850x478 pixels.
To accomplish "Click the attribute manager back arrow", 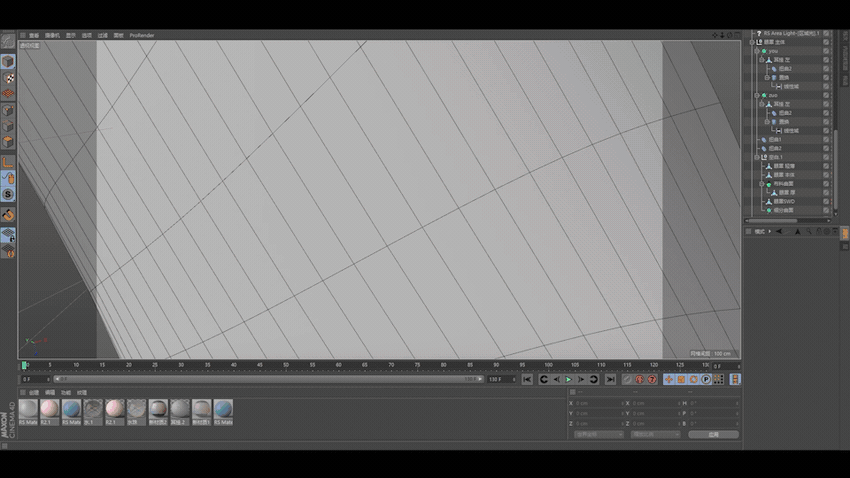I will click(779, 231).
